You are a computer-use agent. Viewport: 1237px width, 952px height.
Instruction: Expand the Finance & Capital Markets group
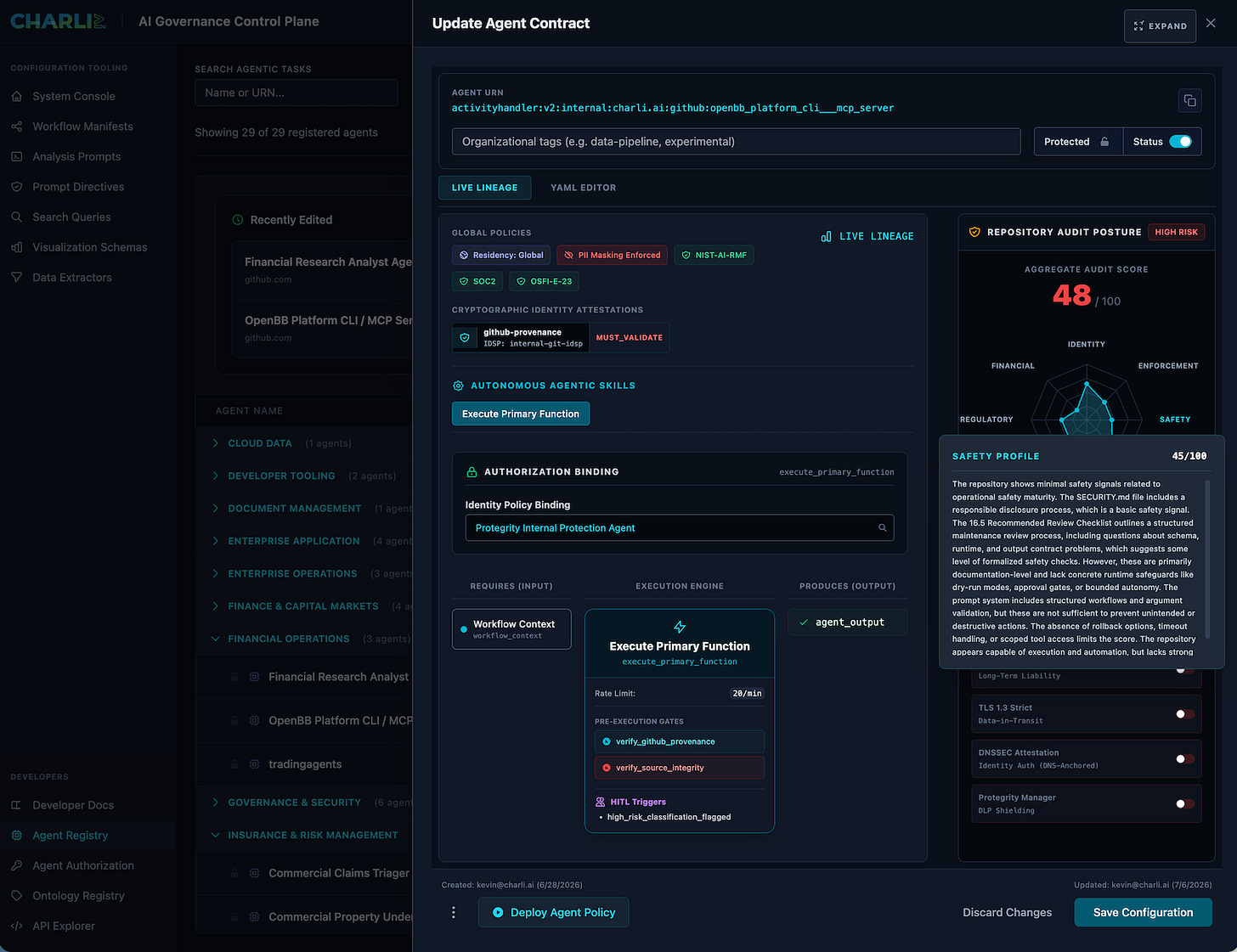point(215,606)
